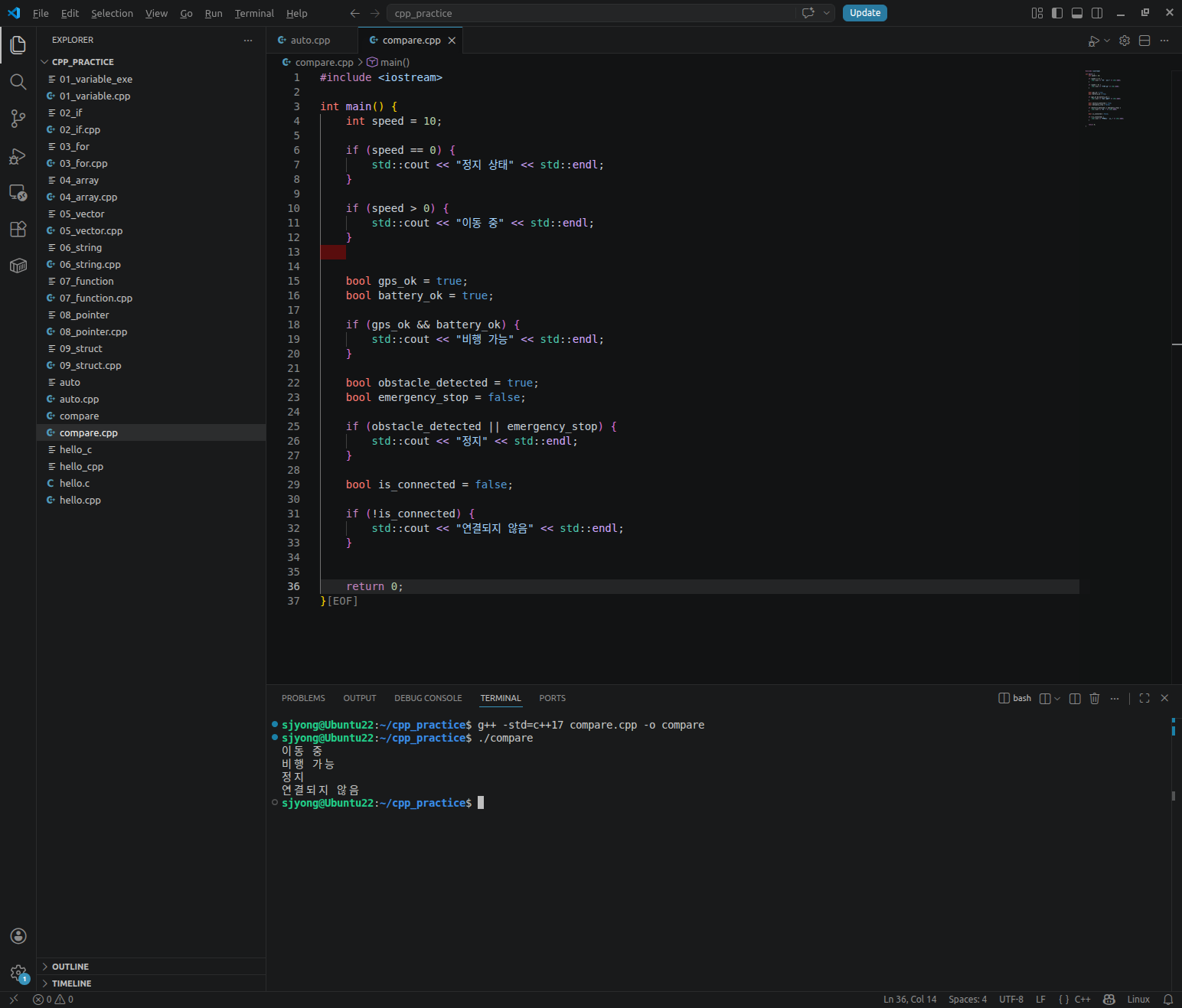Screen dimensions: 1182x1008
Task: Open terminal more actions ellipsis
Action: (x=1115, y=698)
